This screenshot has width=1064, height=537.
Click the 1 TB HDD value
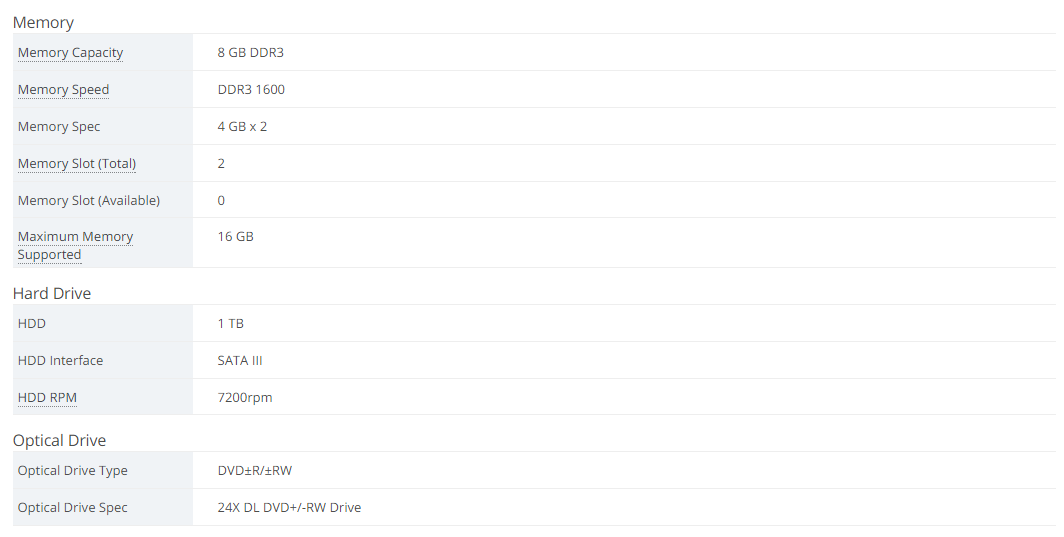pyautogui.click(x=231, y=324)
